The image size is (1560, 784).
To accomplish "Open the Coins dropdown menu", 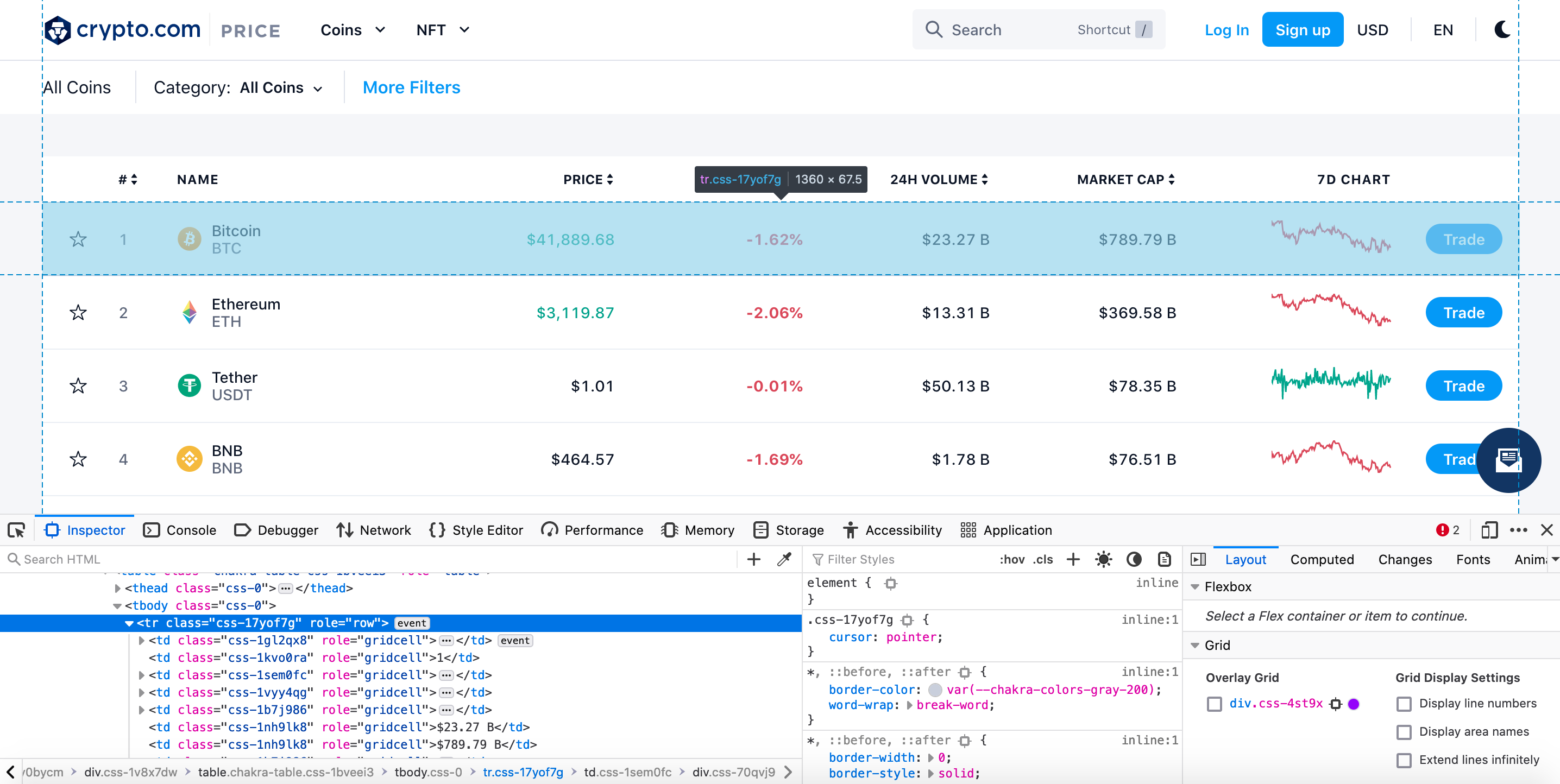I will pos(353,30).
